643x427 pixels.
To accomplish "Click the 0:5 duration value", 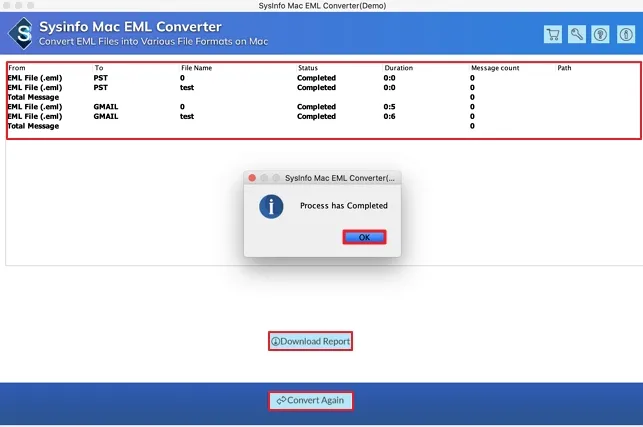I will [390, 107].
